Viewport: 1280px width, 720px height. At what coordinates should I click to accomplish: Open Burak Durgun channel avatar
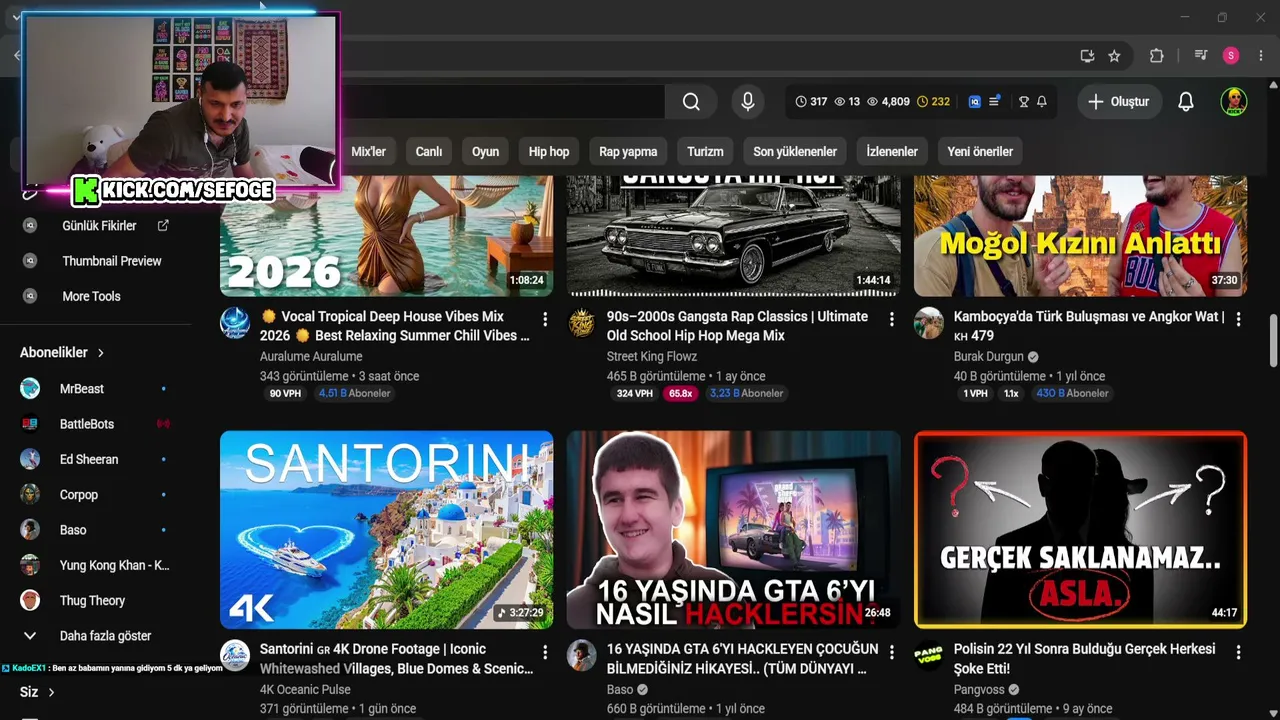(929, 323)
